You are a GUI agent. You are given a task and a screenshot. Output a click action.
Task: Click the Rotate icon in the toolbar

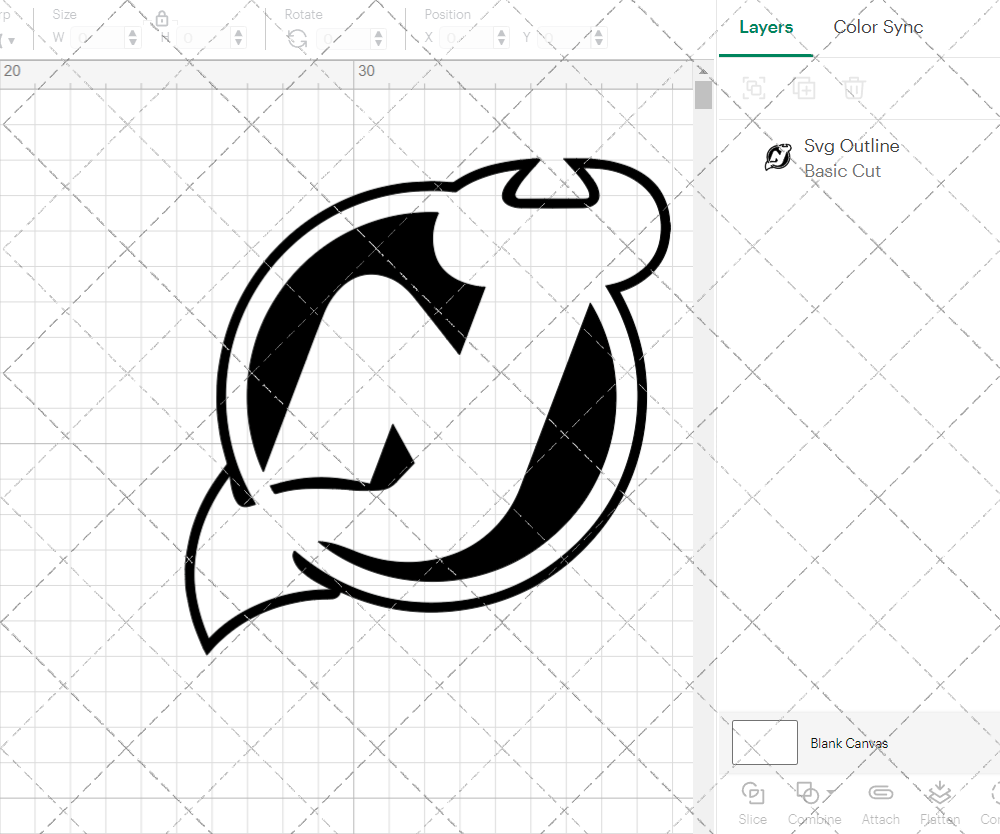pyautogui.click(x=297, y=36)
